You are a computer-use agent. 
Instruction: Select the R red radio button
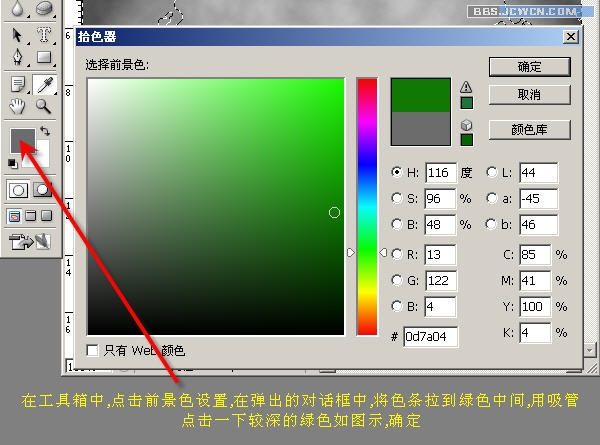397,254
